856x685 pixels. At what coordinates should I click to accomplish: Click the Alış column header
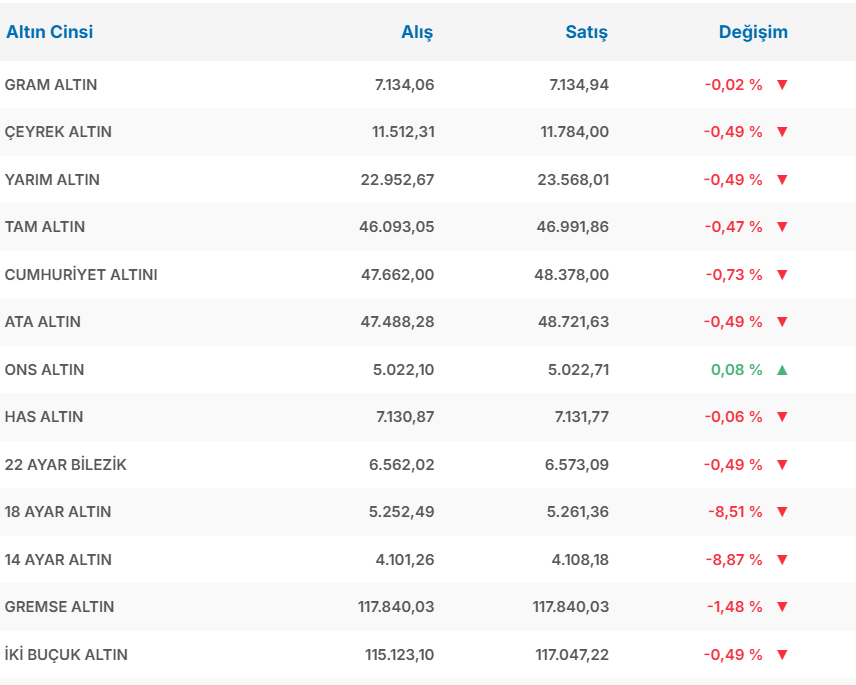coord(417,32)
